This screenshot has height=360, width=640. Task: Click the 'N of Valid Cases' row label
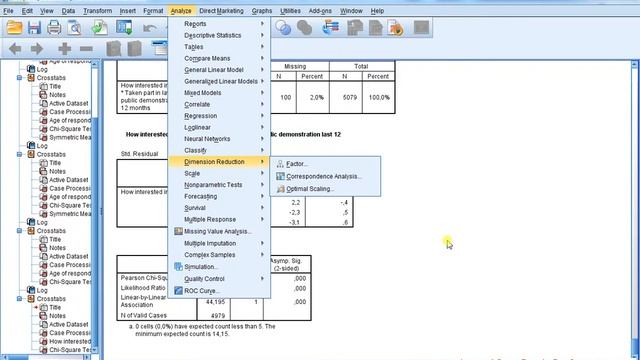click(x=144, y=316)
